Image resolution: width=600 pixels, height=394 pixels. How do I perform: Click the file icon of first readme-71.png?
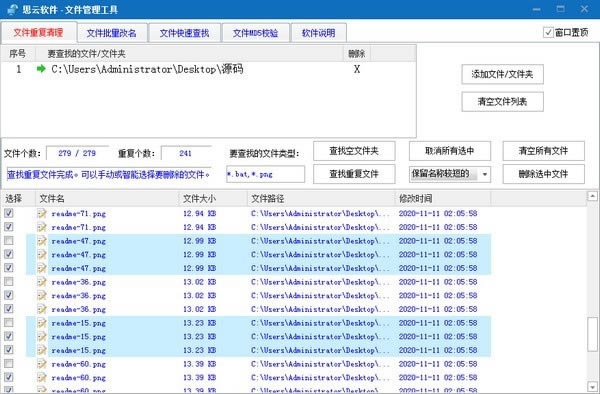click(x=42, y=213)
